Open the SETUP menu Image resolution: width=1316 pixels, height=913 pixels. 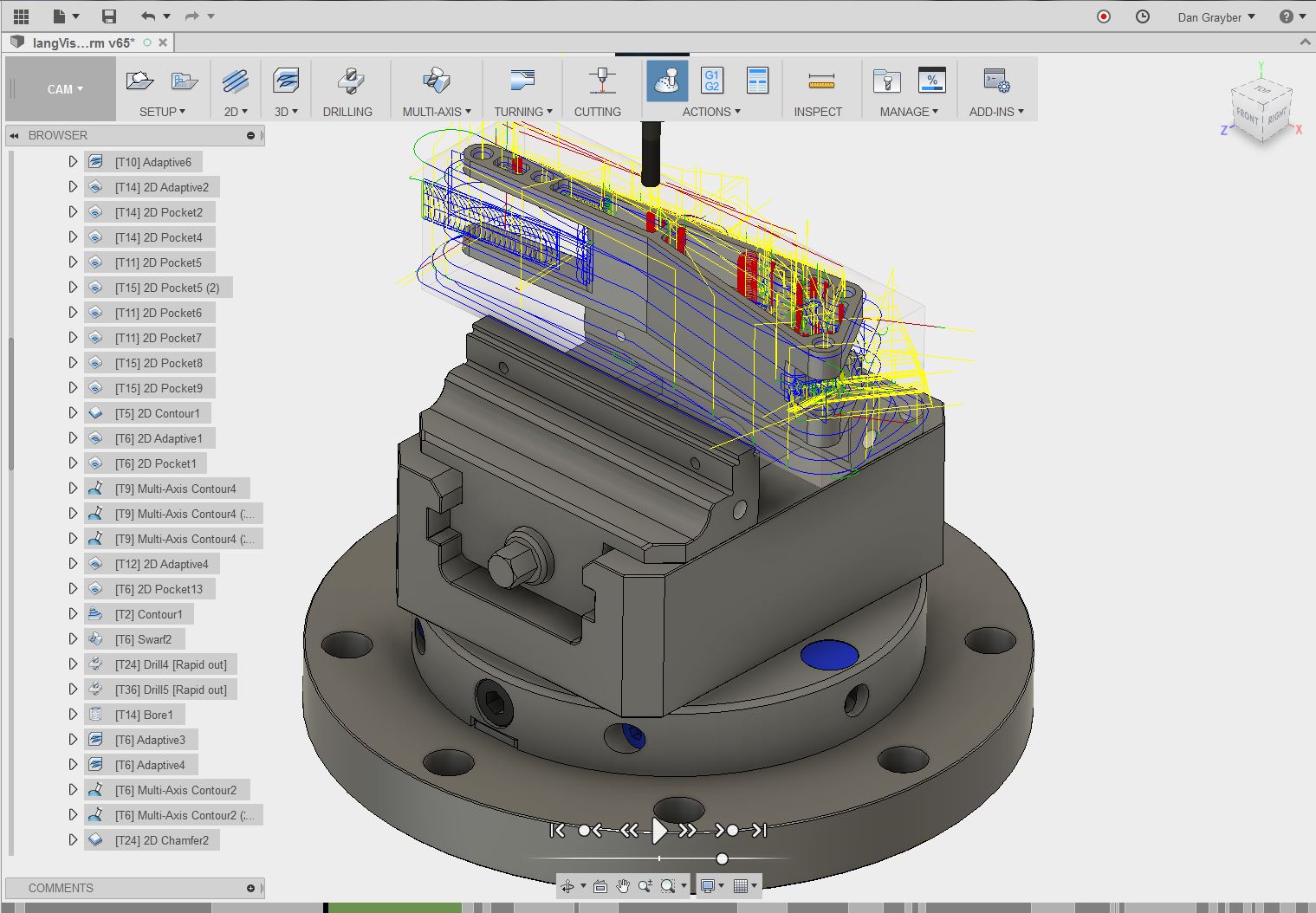pos(162,112)
